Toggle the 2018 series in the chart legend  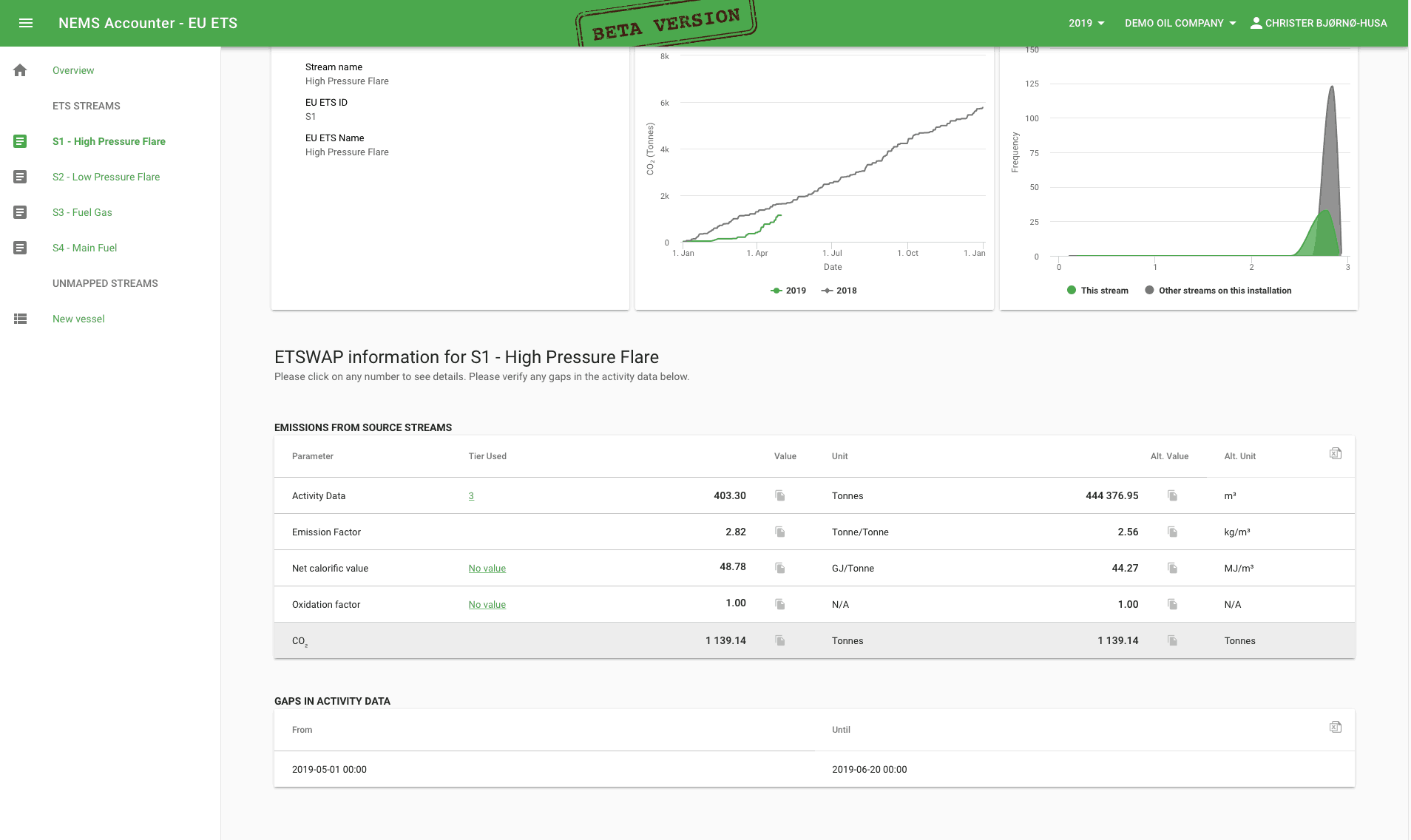[x=839, y=291]
